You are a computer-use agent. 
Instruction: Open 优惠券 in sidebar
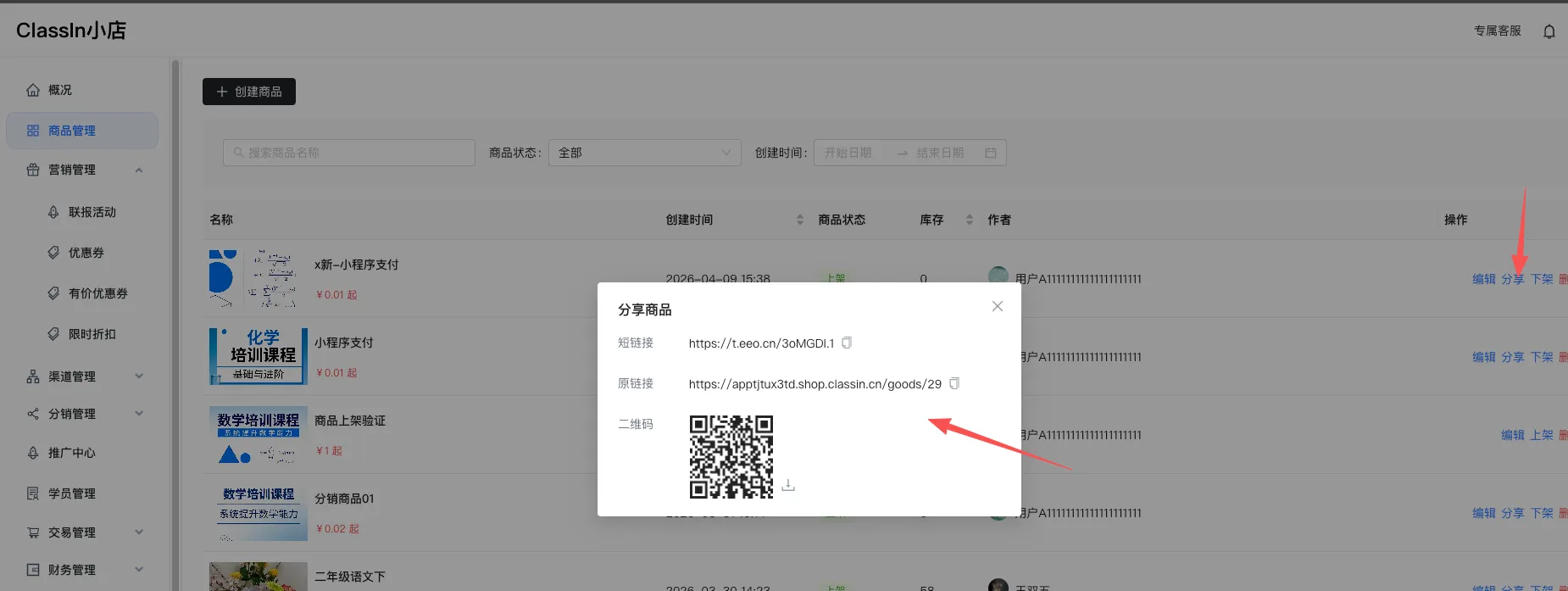click(86, 253)
